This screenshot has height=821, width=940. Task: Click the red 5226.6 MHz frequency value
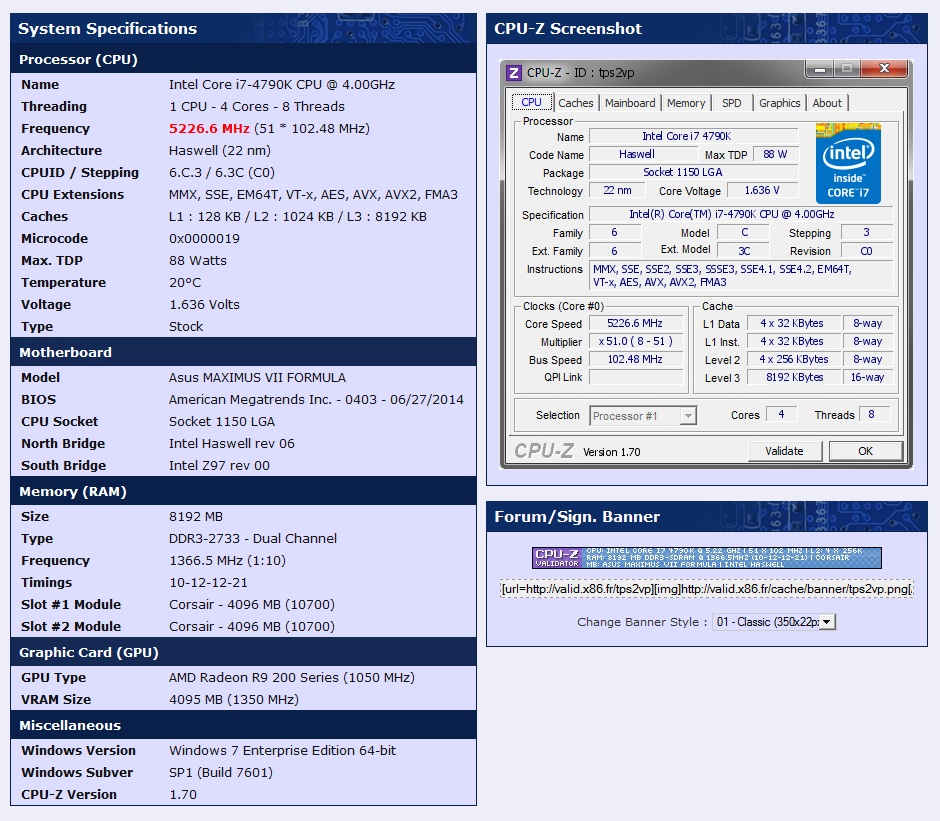209,128
